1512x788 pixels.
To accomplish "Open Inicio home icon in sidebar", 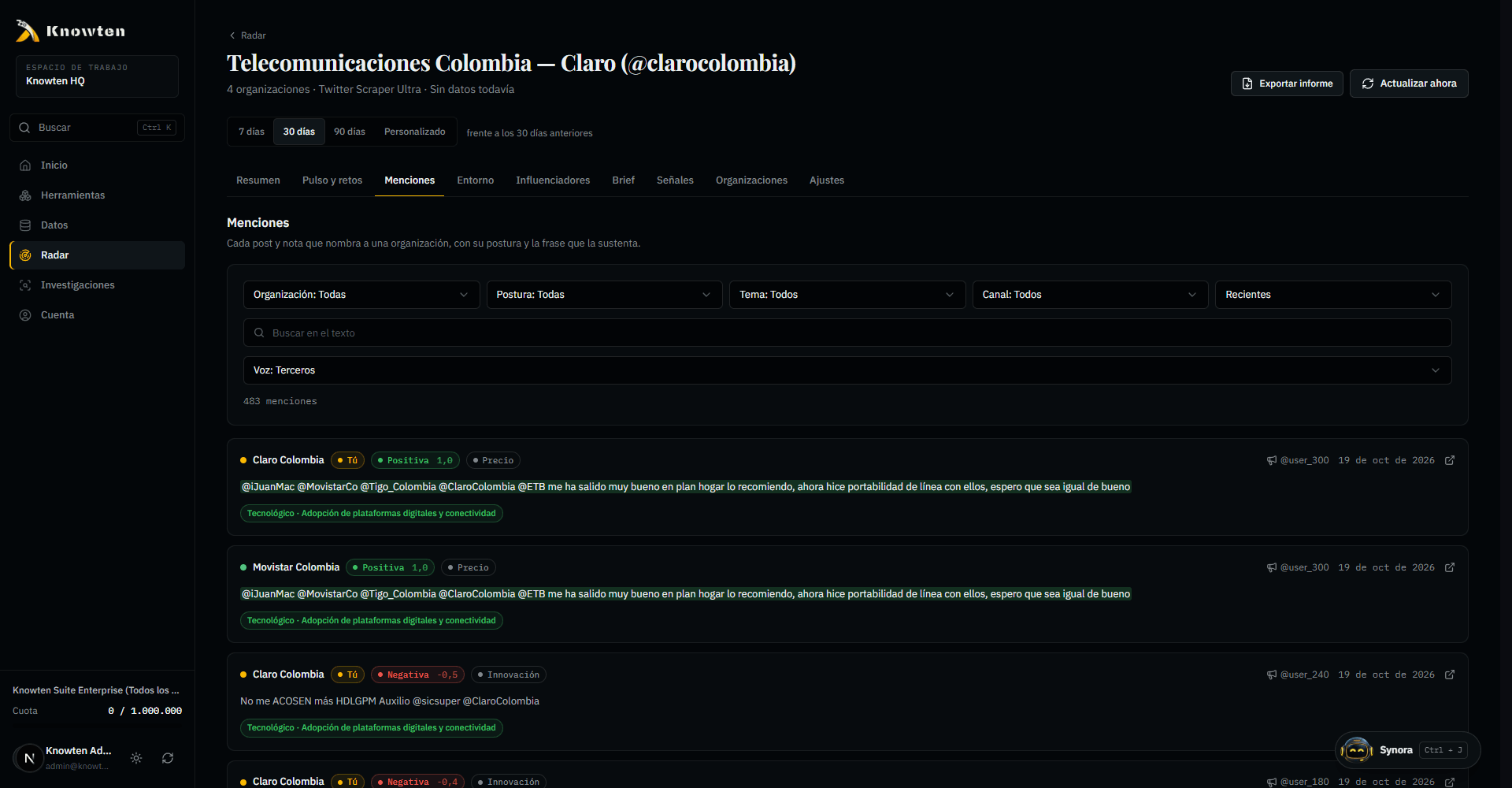I will 25,165.
